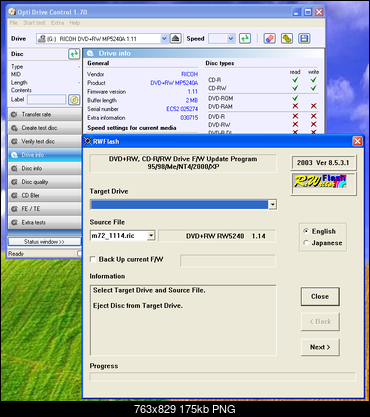
Task: Click the erase disc icon in the toolbar
Action: click(269, 38)
